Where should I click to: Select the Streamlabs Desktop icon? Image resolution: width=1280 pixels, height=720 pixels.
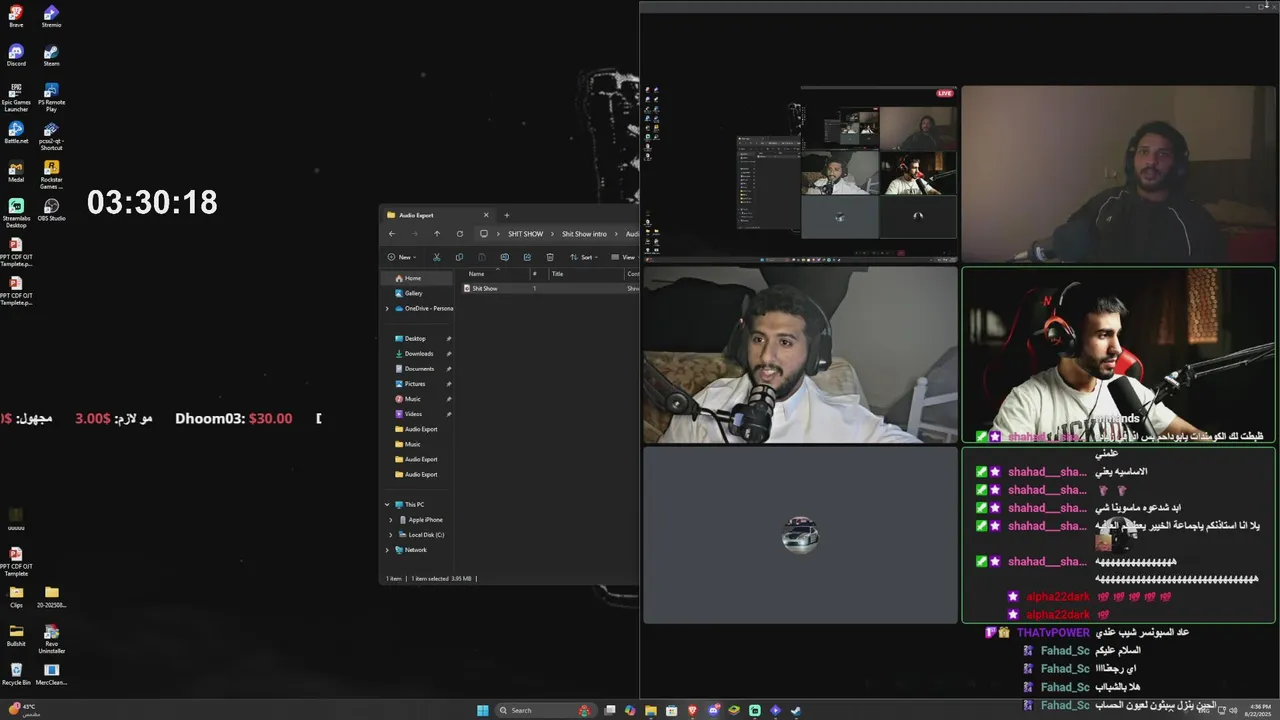[16, 213]
